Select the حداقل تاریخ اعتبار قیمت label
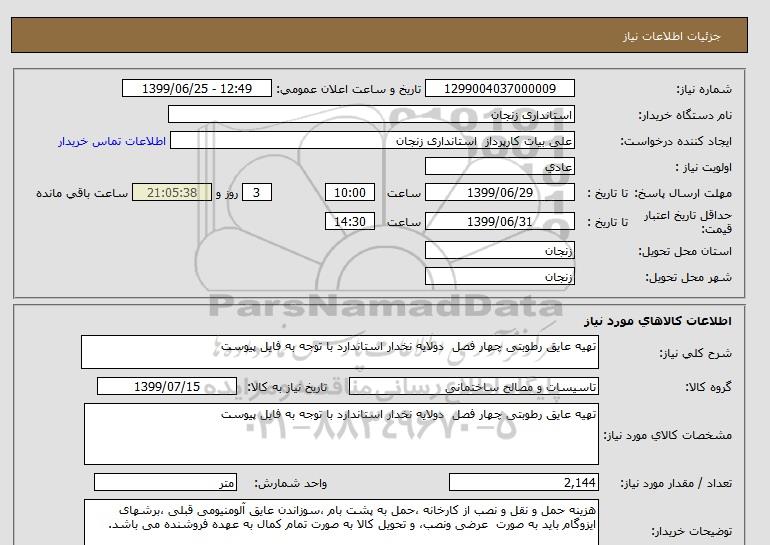Screen dimensions: 770x545 coord(688,222)
